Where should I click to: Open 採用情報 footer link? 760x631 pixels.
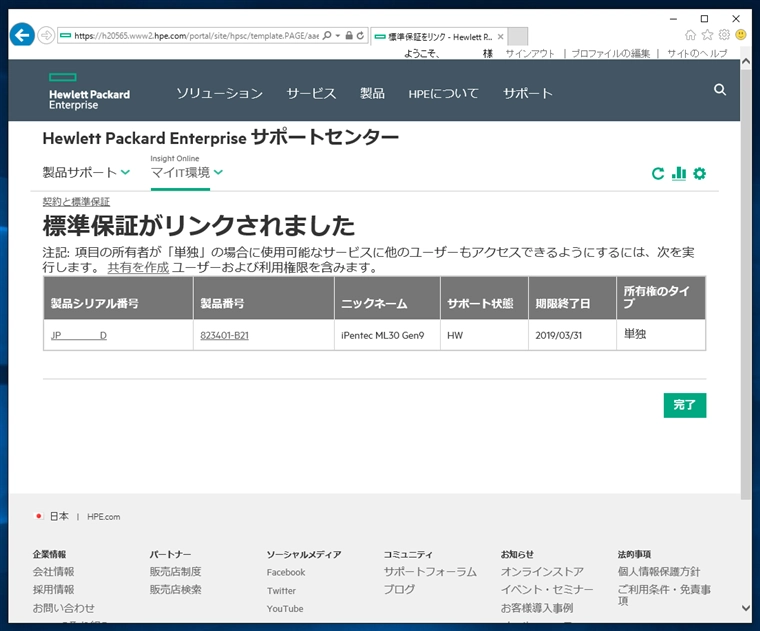click(53, 590)
